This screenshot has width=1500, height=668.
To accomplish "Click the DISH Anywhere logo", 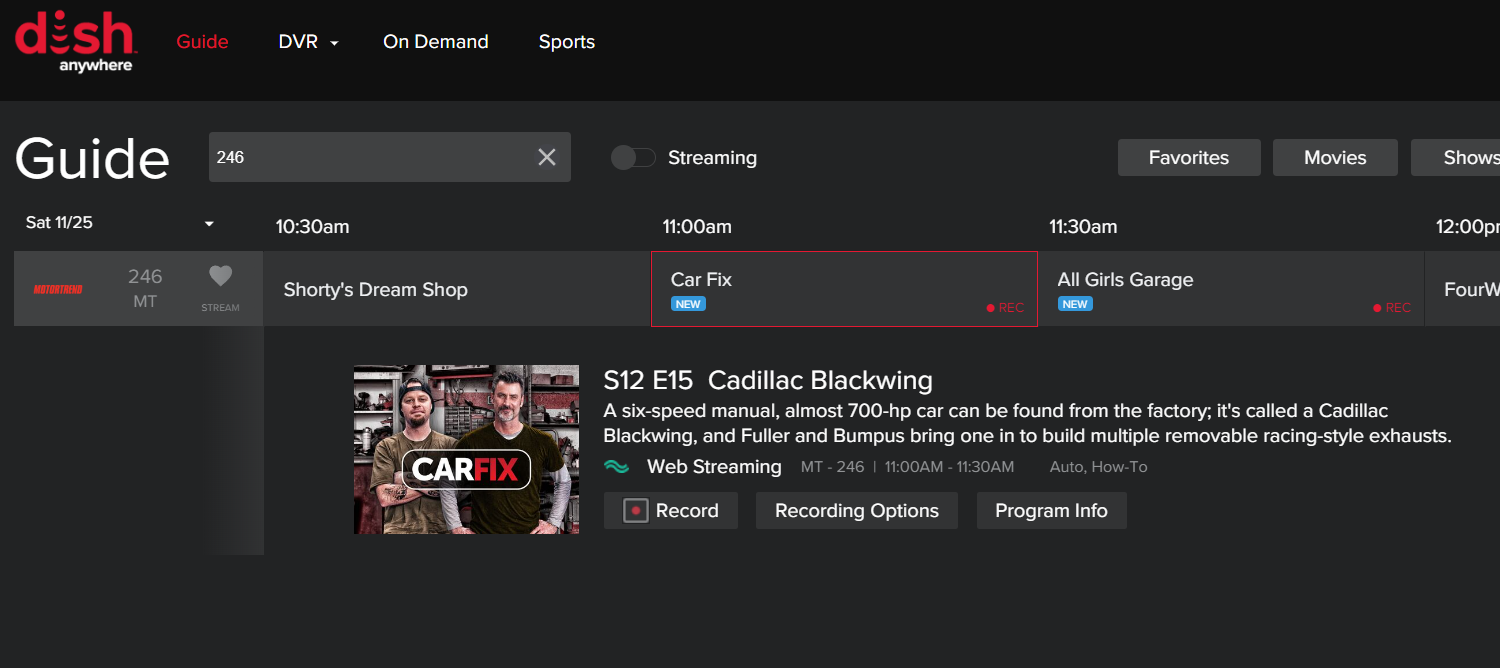I will (75, 42).
